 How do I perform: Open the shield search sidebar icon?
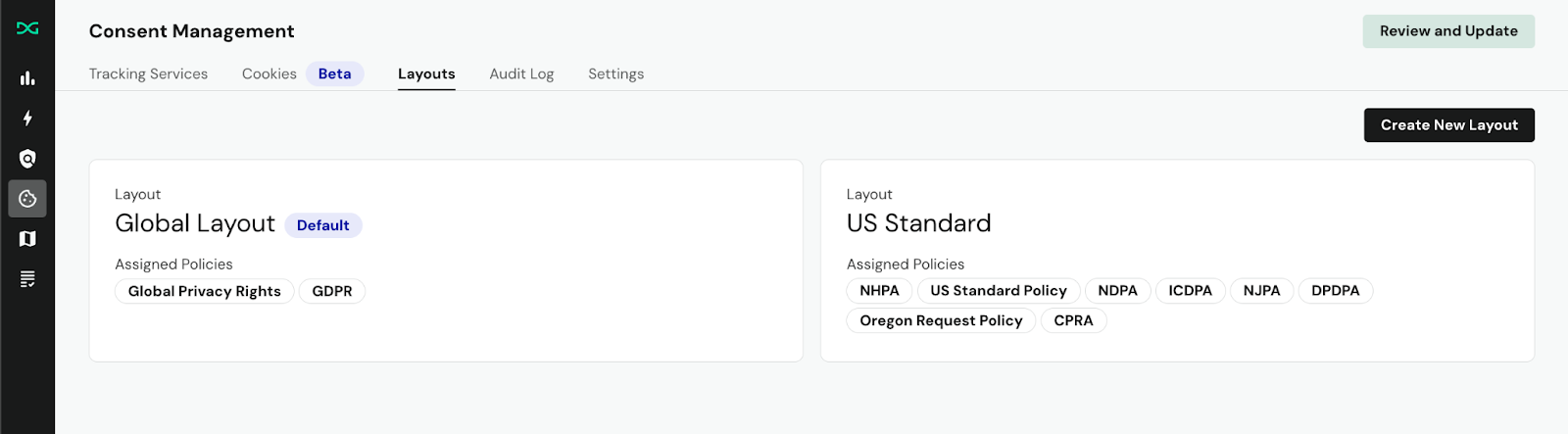click(27, 159)
